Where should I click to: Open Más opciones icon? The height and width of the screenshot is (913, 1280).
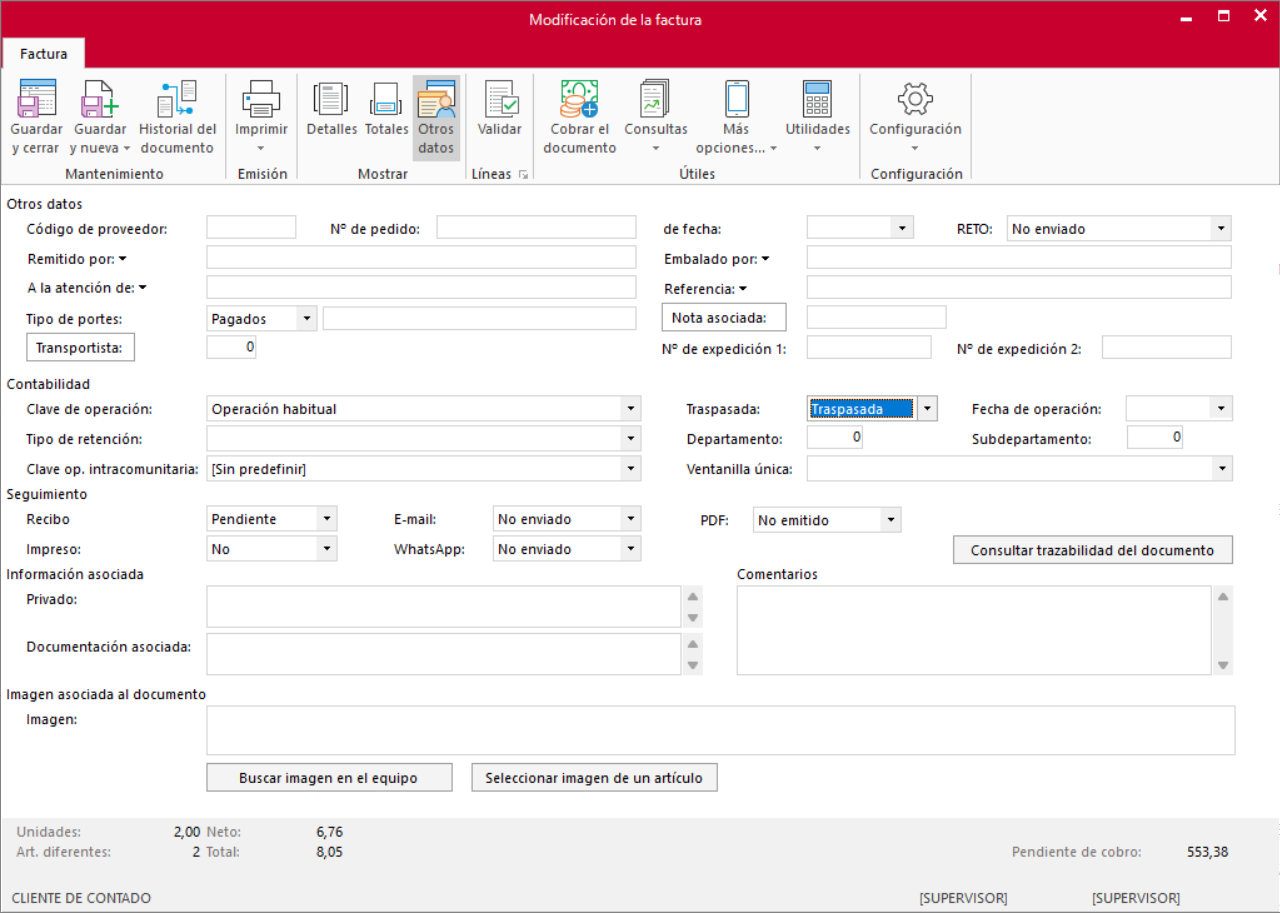pyautogui.click(x=737, y=98)
